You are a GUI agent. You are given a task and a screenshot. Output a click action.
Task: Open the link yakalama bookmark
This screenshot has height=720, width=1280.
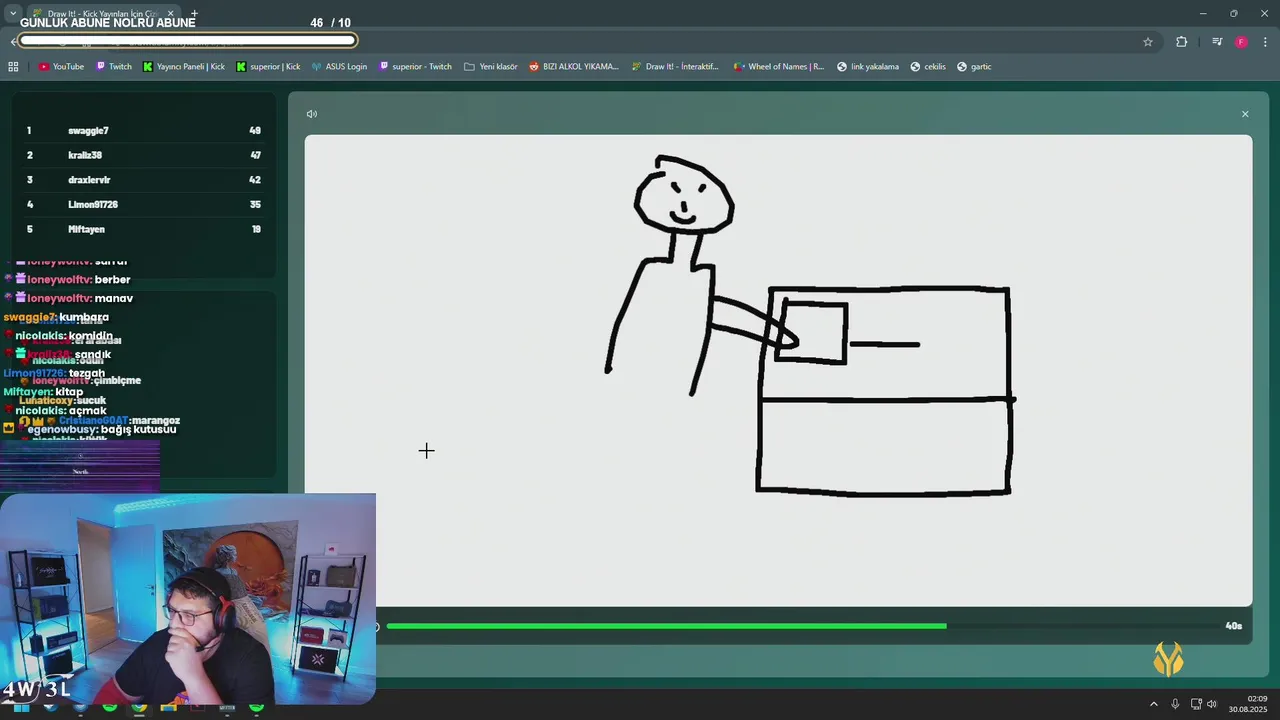[x=868, y=67]
